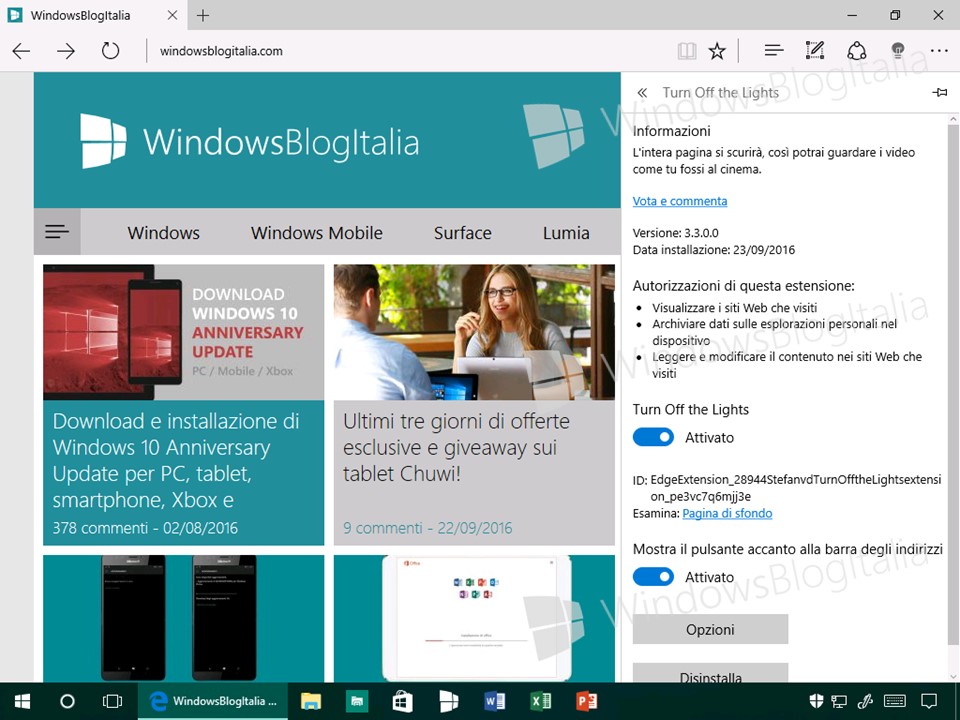960x720 pixels.
Task: Show the touch keyboard from the tray
Action: [x=895, y=701]
